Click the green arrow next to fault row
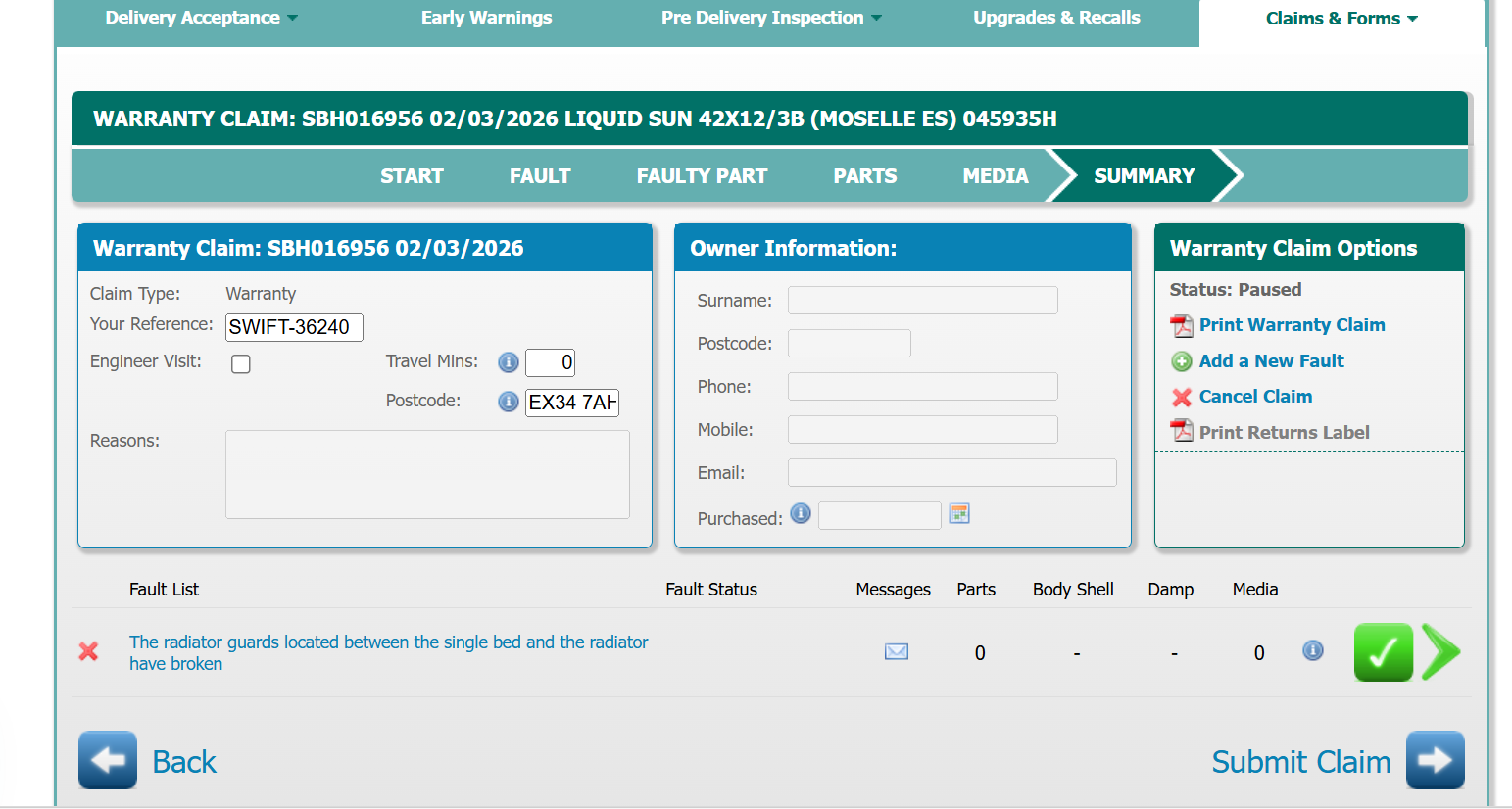Image resolution: width=1512 pixels, height=809 pixels. 1440,652
